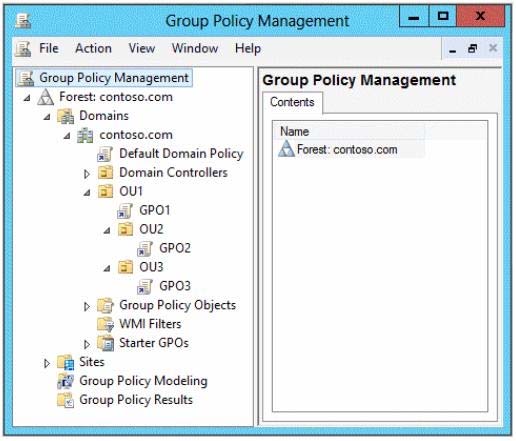
Task: Open the View menu
Action: click(x=142, y=48)
